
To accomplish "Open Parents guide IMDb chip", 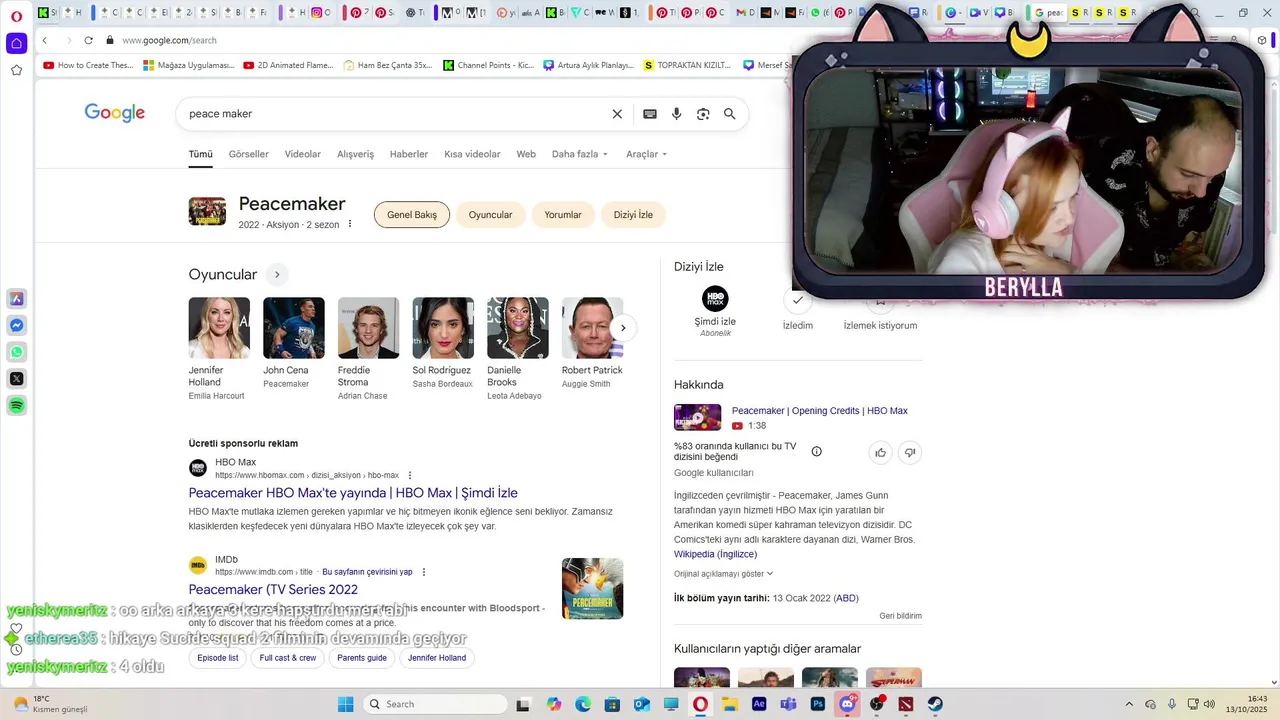I will [x=362, y=658].
